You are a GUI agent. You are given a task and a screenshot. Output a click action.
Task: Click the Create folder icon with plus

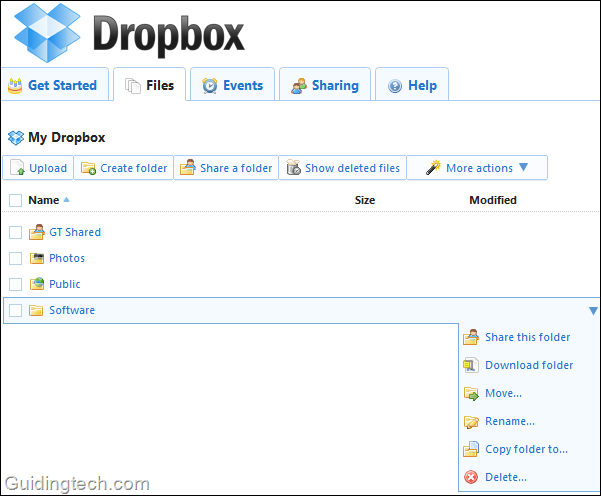click(88, 168)
